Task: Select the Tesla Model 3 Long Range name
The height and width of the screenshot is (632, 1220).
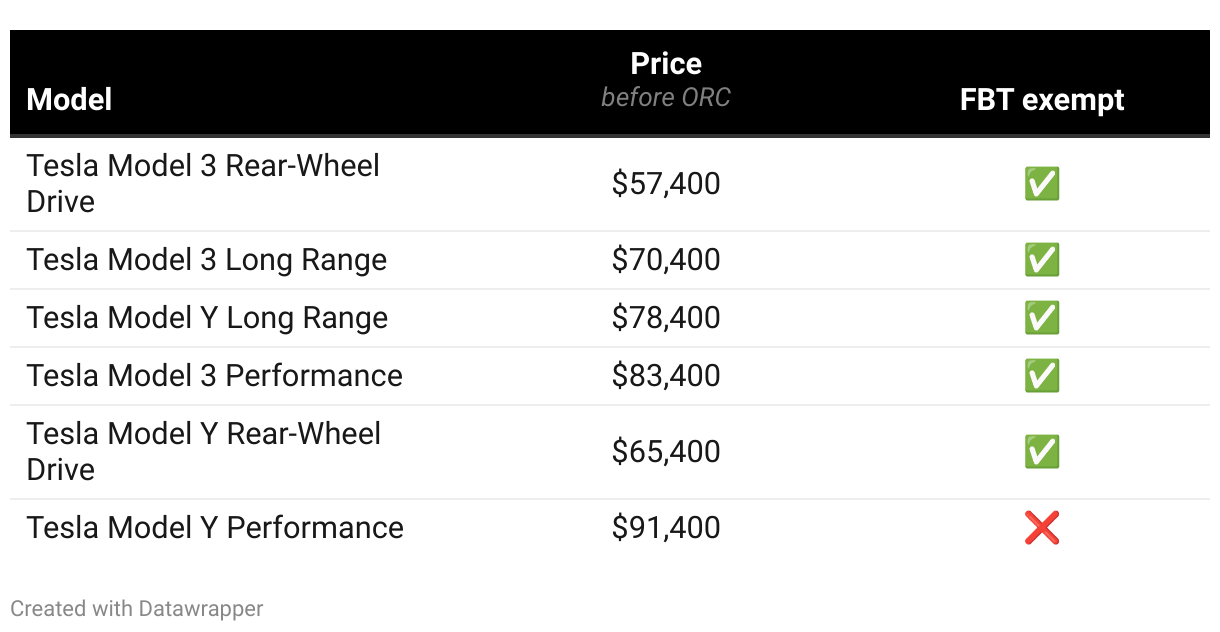Action: (207, 260)
